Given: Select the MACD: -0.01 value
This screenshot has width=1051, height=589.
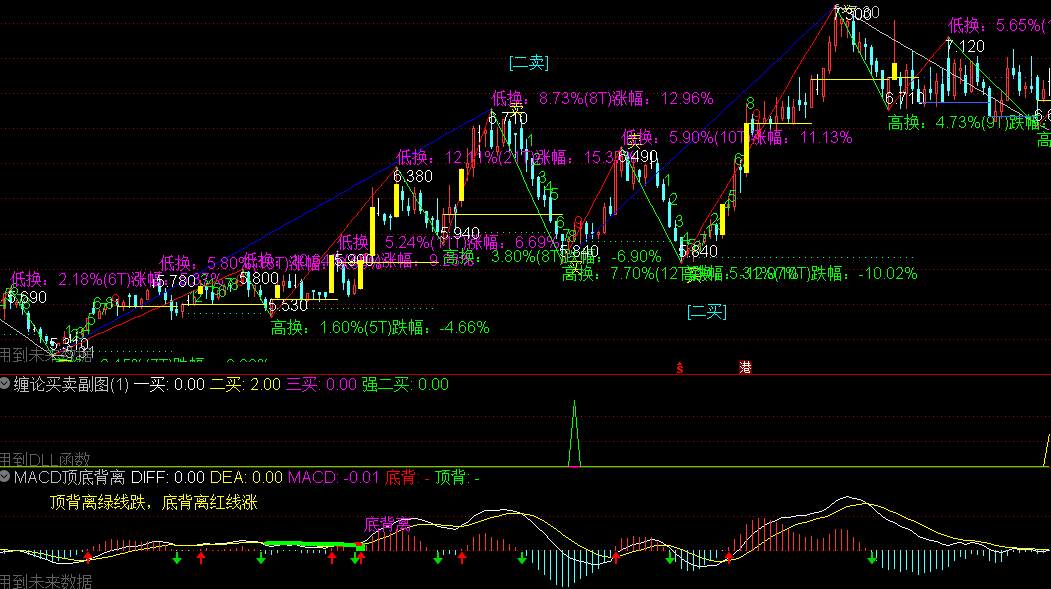Looking at the screenshot, I should click(x=334, y=478).
